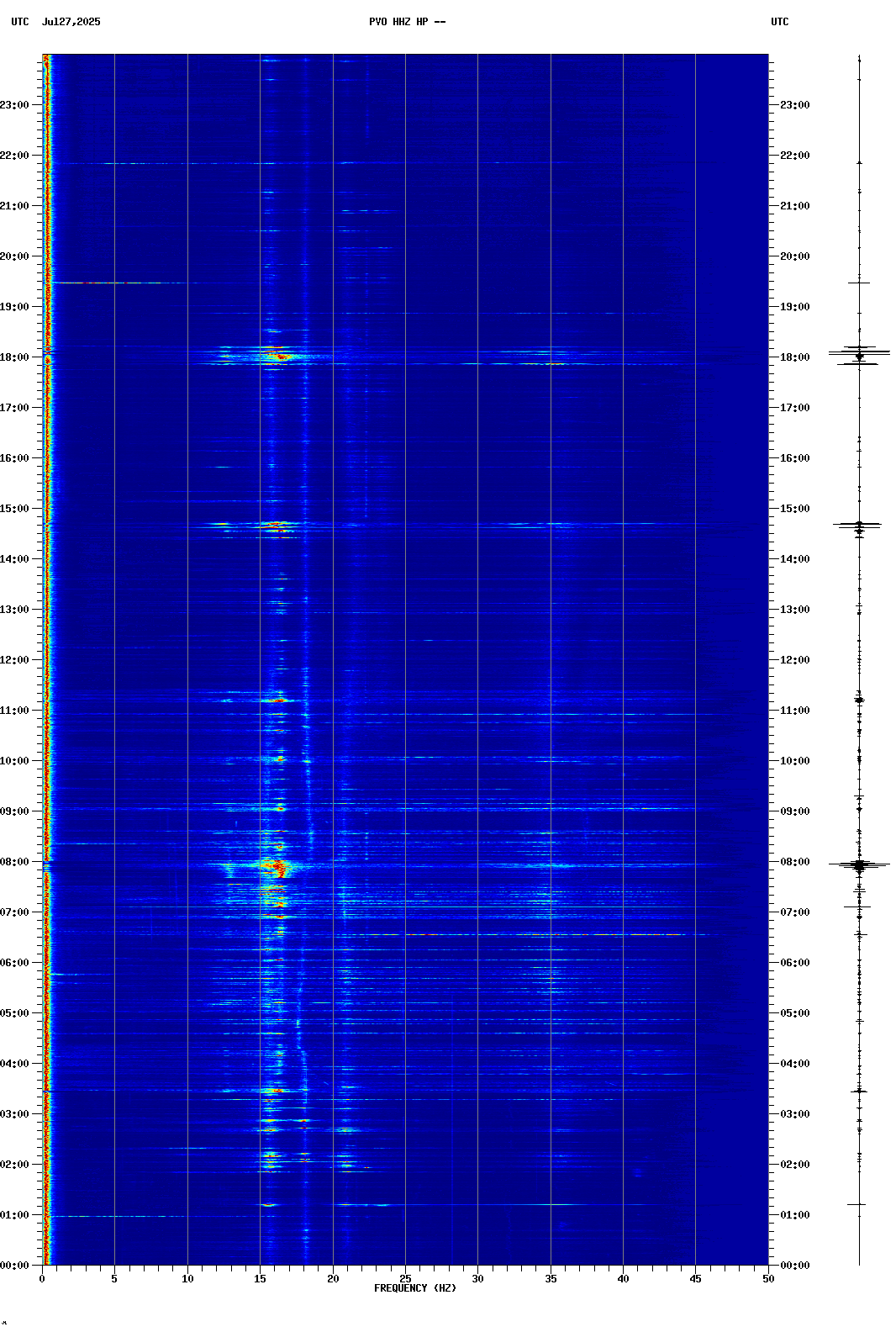Pick 22:00 on the right time axis
The width and height of the screenshot is (896, 1332).
[x=795, y=156]
